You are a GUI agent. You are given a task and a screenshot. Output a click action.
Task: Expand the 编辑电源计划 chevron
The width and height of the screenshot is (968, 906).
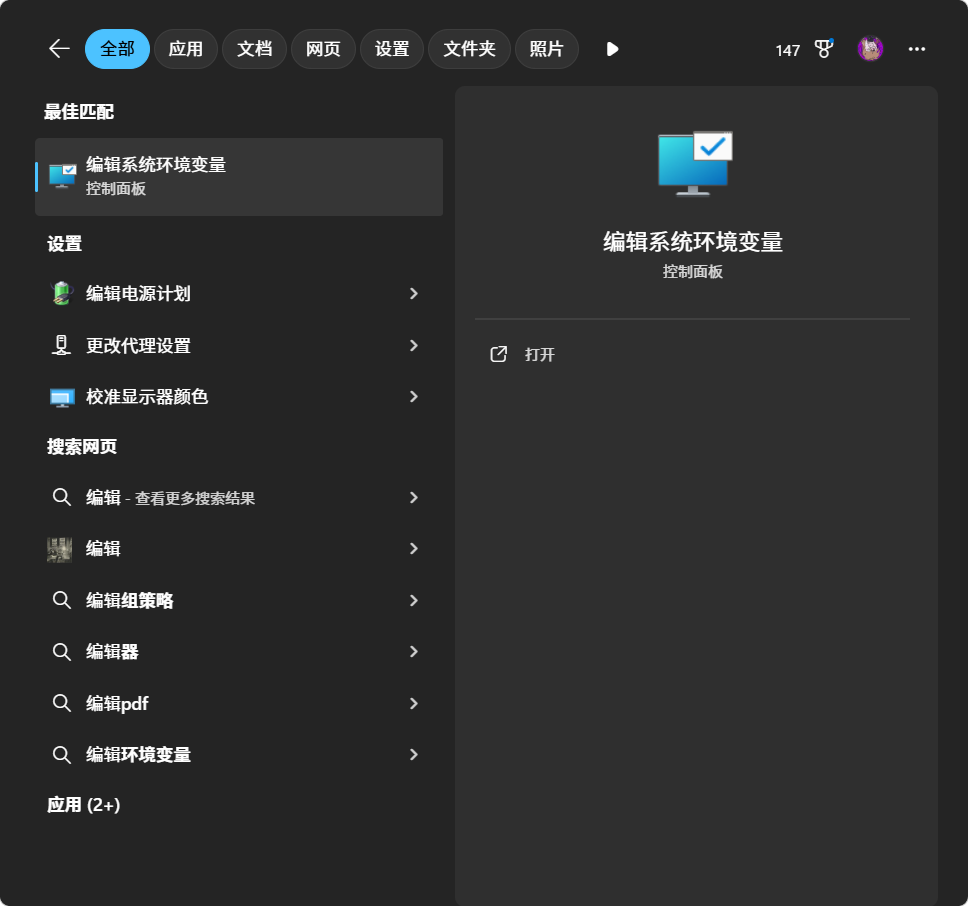[x=414, y=294]
